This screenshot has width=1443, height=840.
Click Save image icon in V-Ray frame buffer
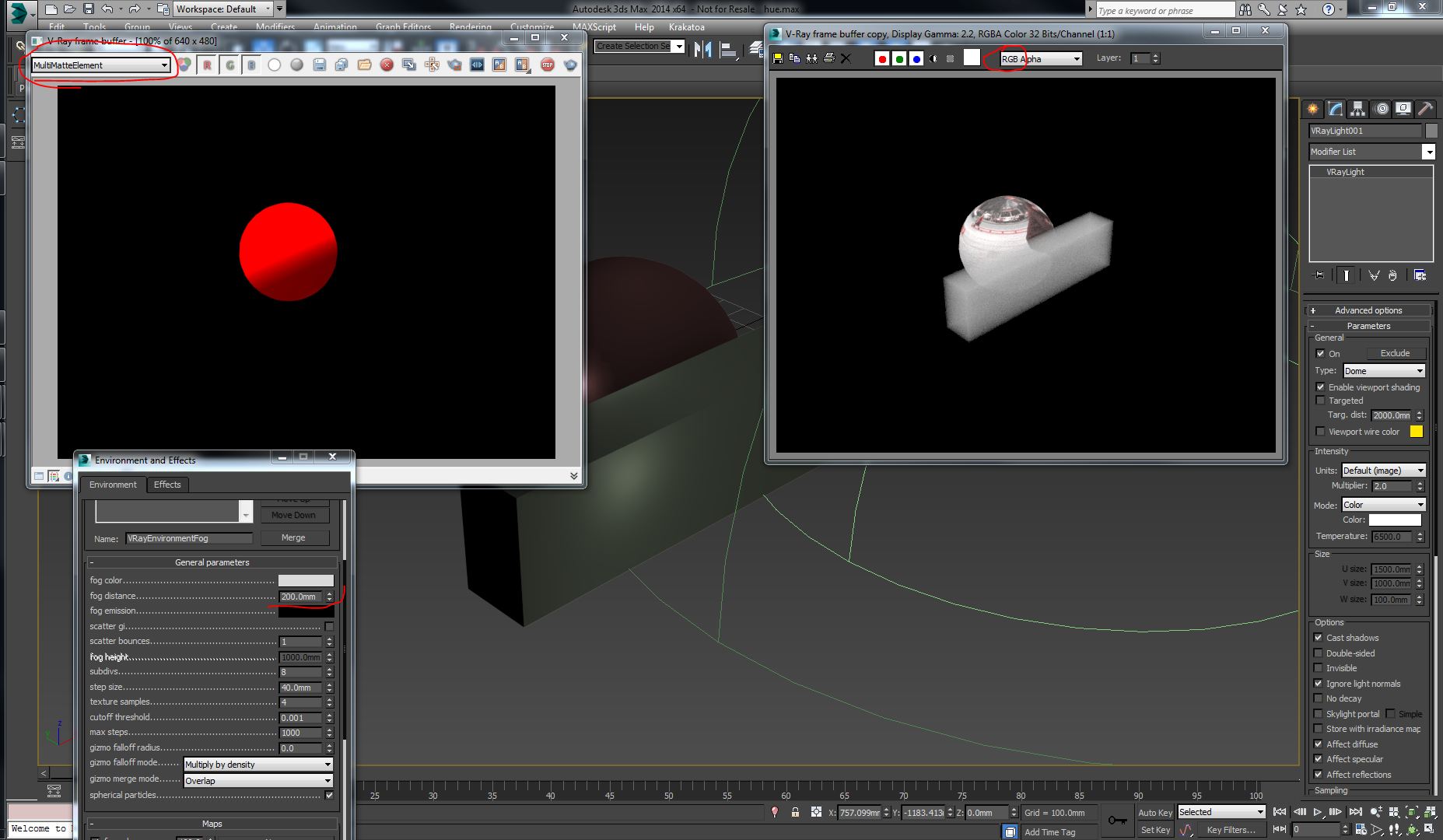pos(319,65)
